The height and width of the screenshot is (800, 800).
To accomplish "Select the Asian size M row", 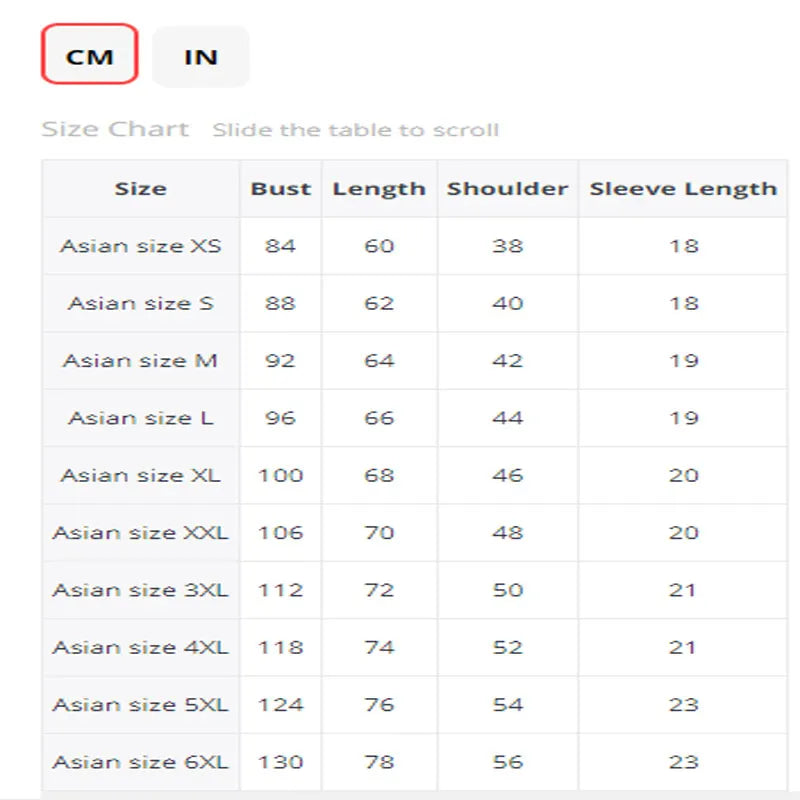I will (x=140, y=360).
